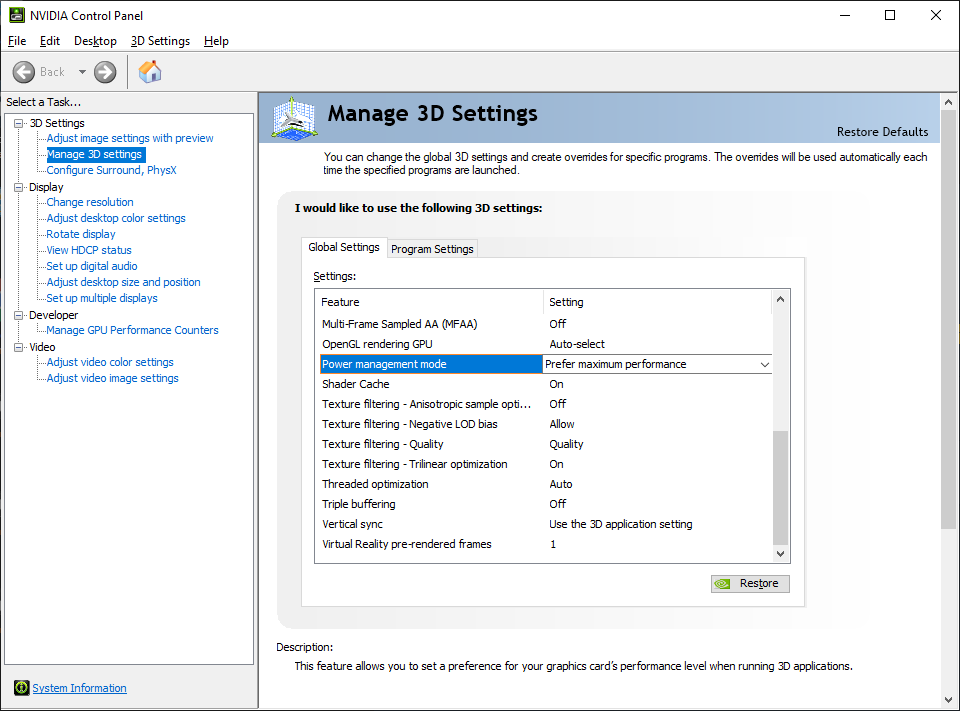Collapse the Display tree node
This screenshot has width=960, height=711.
pyautogui.click(x=18, y=187)
